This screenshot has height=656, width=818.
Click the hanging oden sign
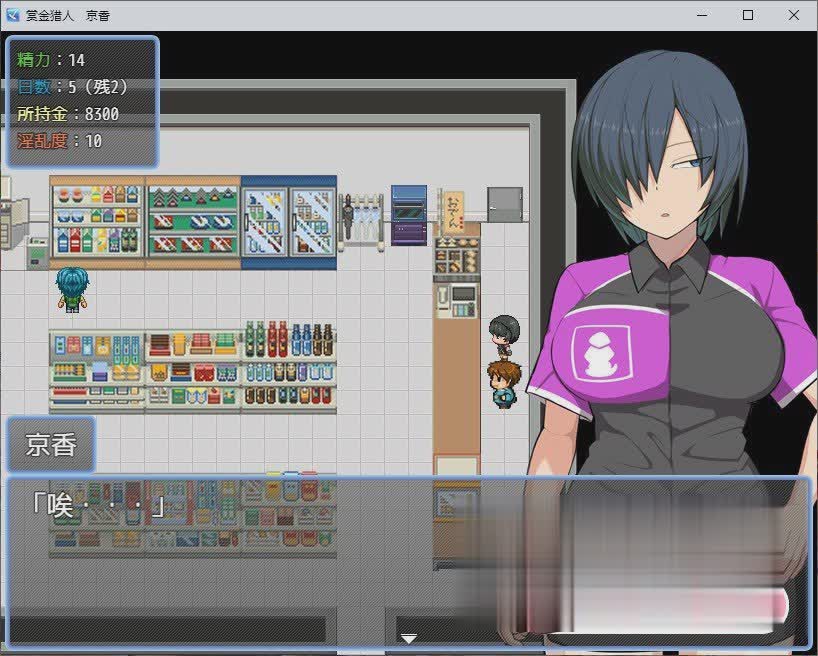(x=454, y=212)
